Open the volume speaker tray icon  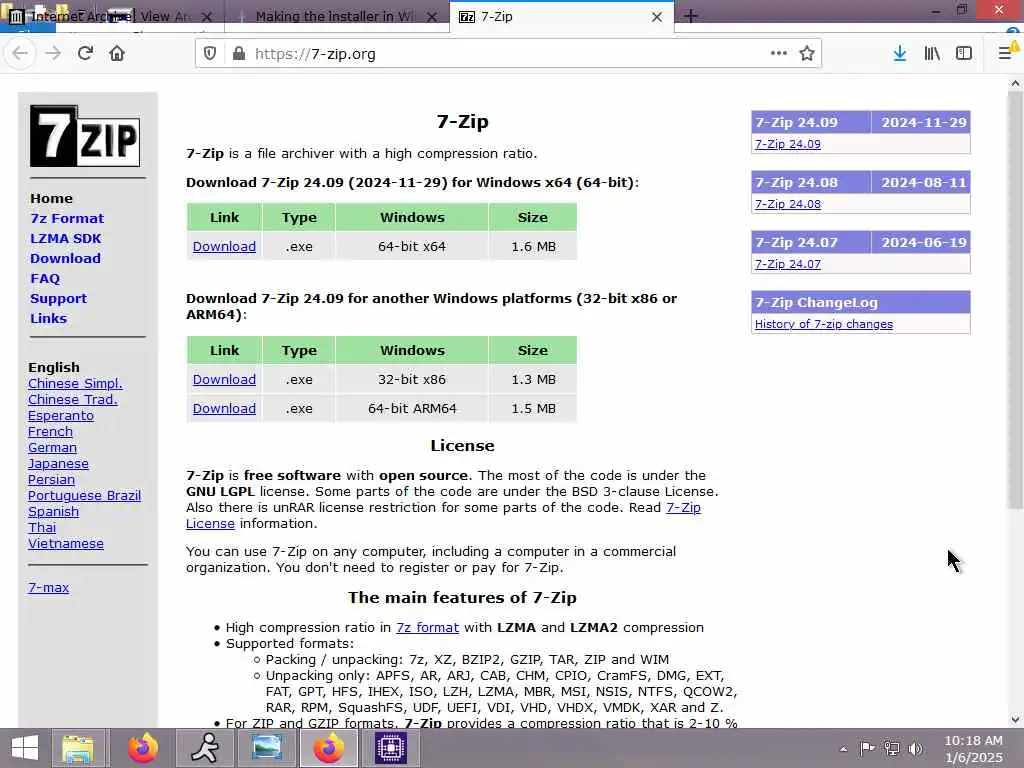tap(916, 748)
